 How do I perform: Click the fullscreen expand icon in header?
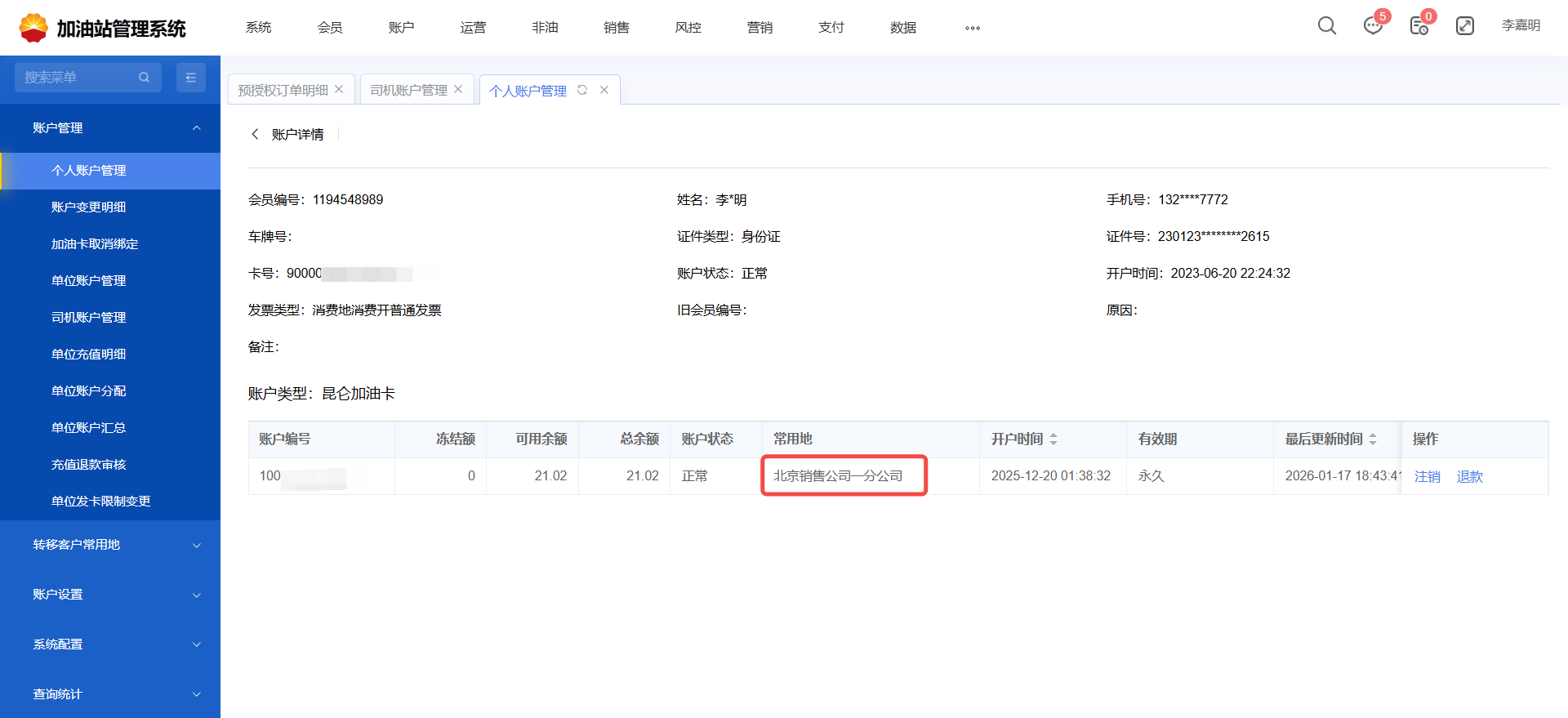(1465, 26)
